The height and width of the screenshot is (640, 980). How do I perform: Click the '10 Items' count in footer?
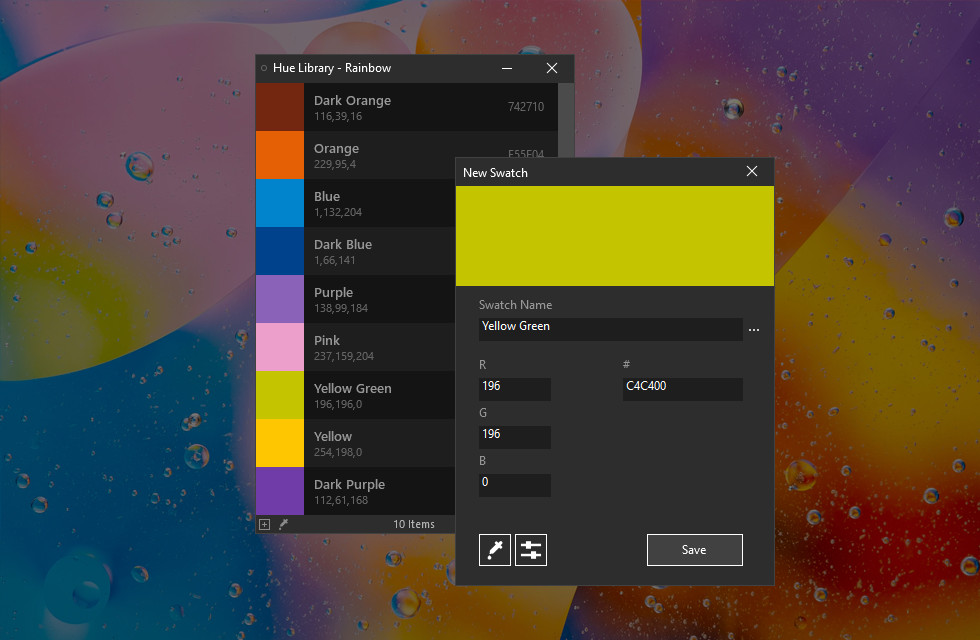[414, 524]
